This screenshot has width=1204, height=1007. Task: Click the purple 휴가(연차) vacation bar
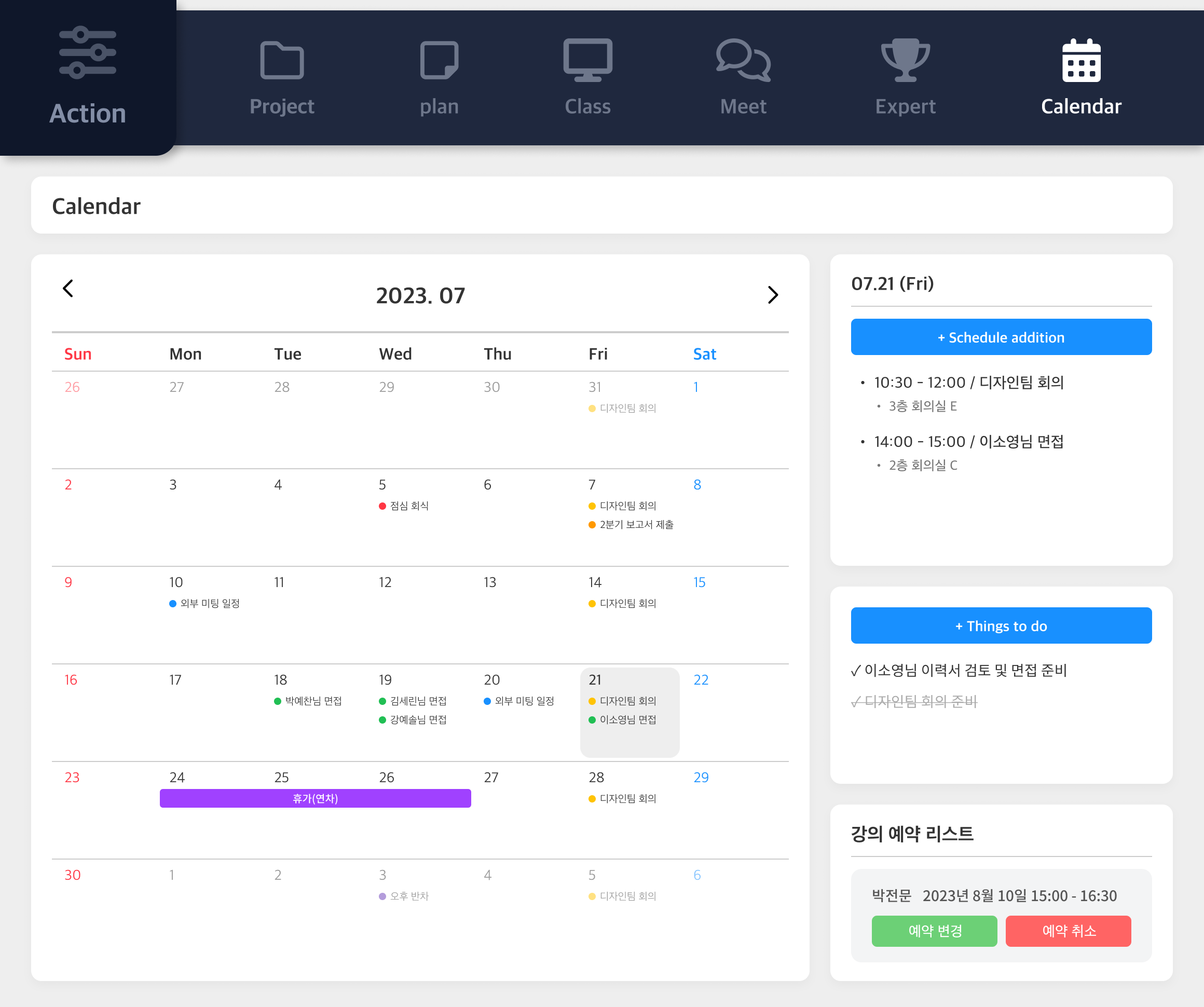coord(315,798)
